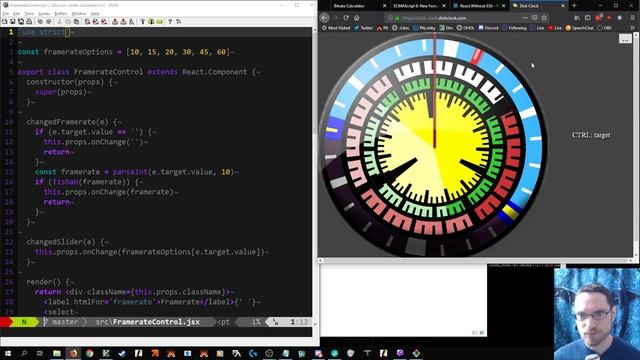Click the Cut scissors icon in GVim toolbar
Screen dimensions: 640x360
click(59, 21)
